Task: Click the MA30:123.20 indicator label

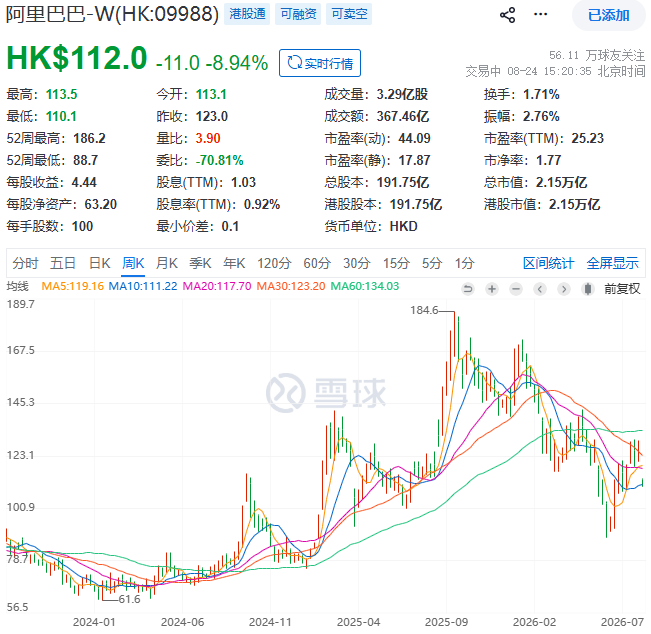Action: pyautogui.click(x=291, y=286)
